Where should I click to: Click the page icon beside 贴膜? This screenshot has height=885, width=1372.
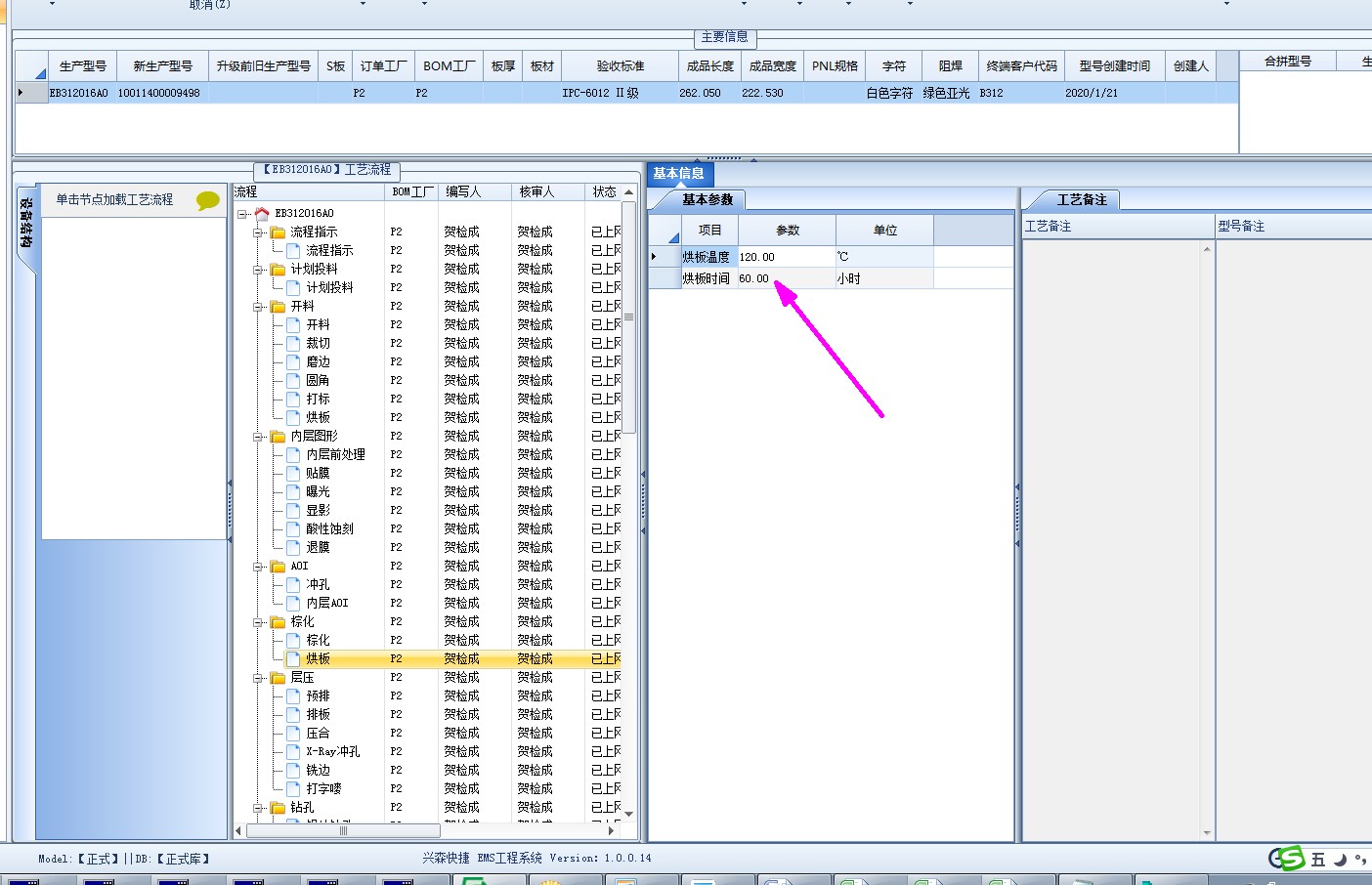coord(293,473)
